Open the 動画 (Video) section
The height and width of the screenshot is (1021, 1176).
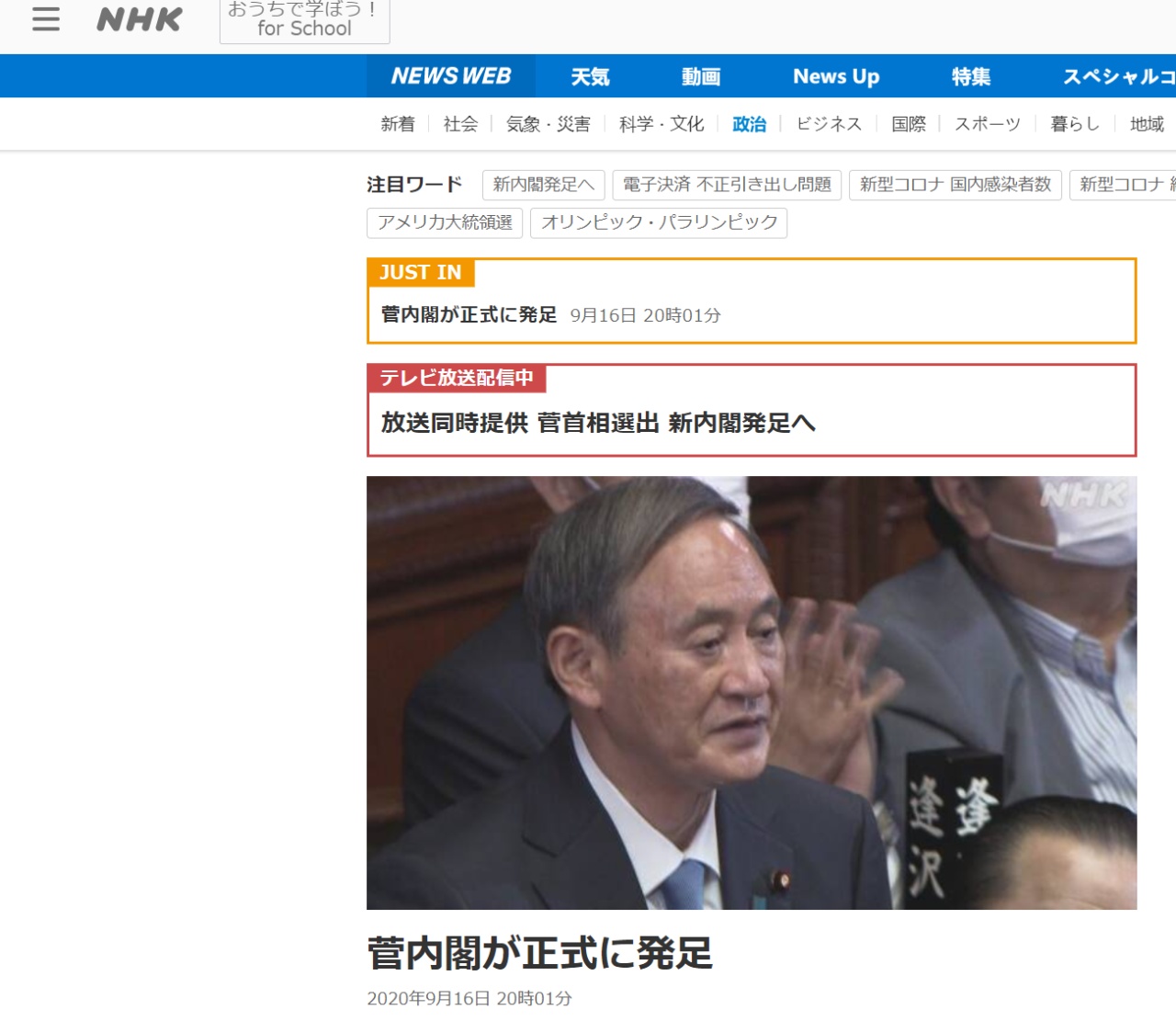[x=702, y=76]
